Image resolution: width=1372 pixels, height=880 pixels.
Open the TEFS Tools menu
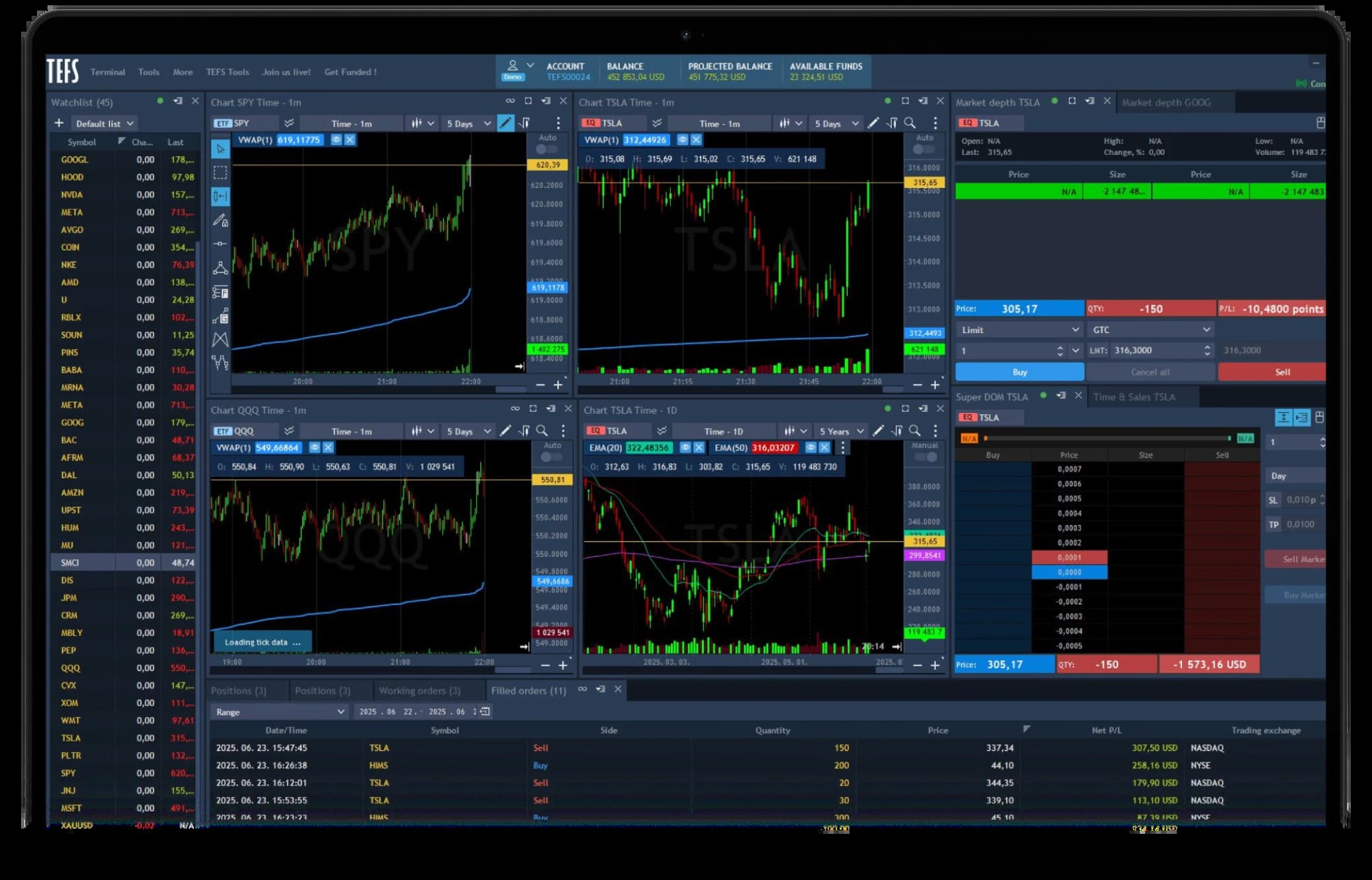[x=228, y=72]
